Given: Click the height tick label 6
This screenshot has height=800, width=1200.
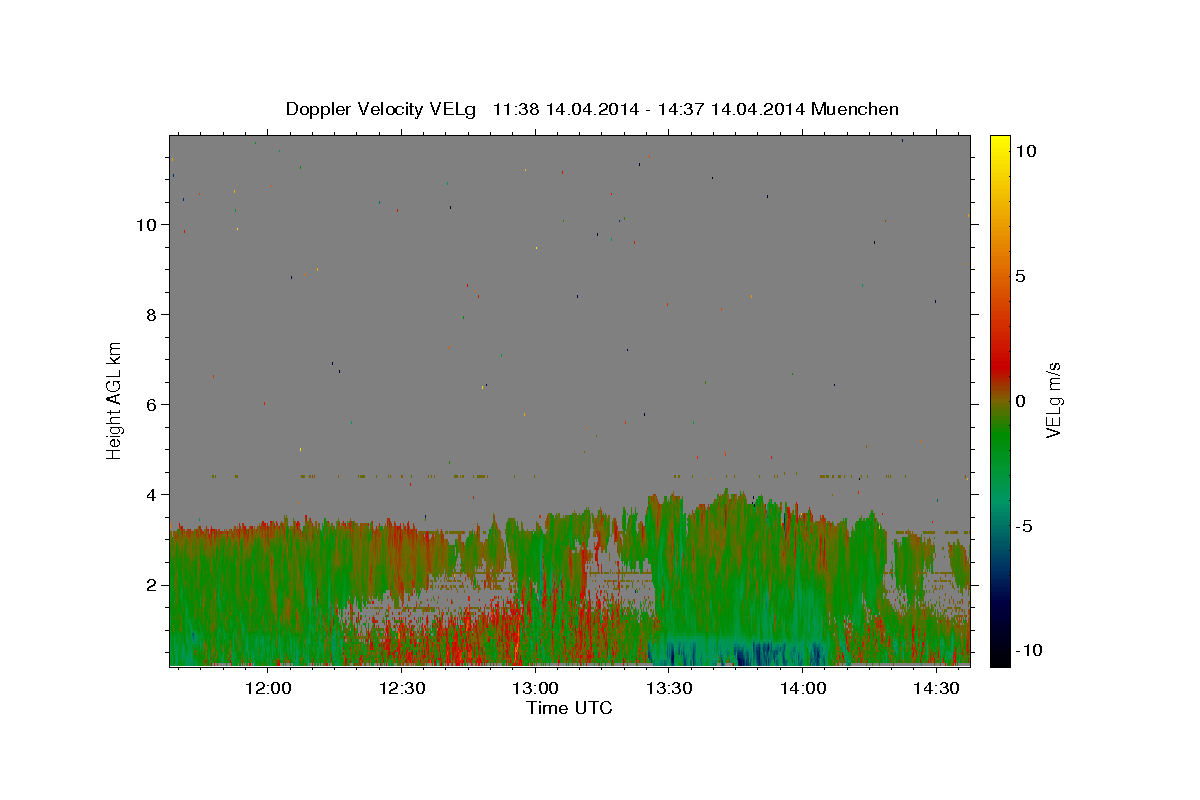Looking at the screenshot, I should [152, 404].
